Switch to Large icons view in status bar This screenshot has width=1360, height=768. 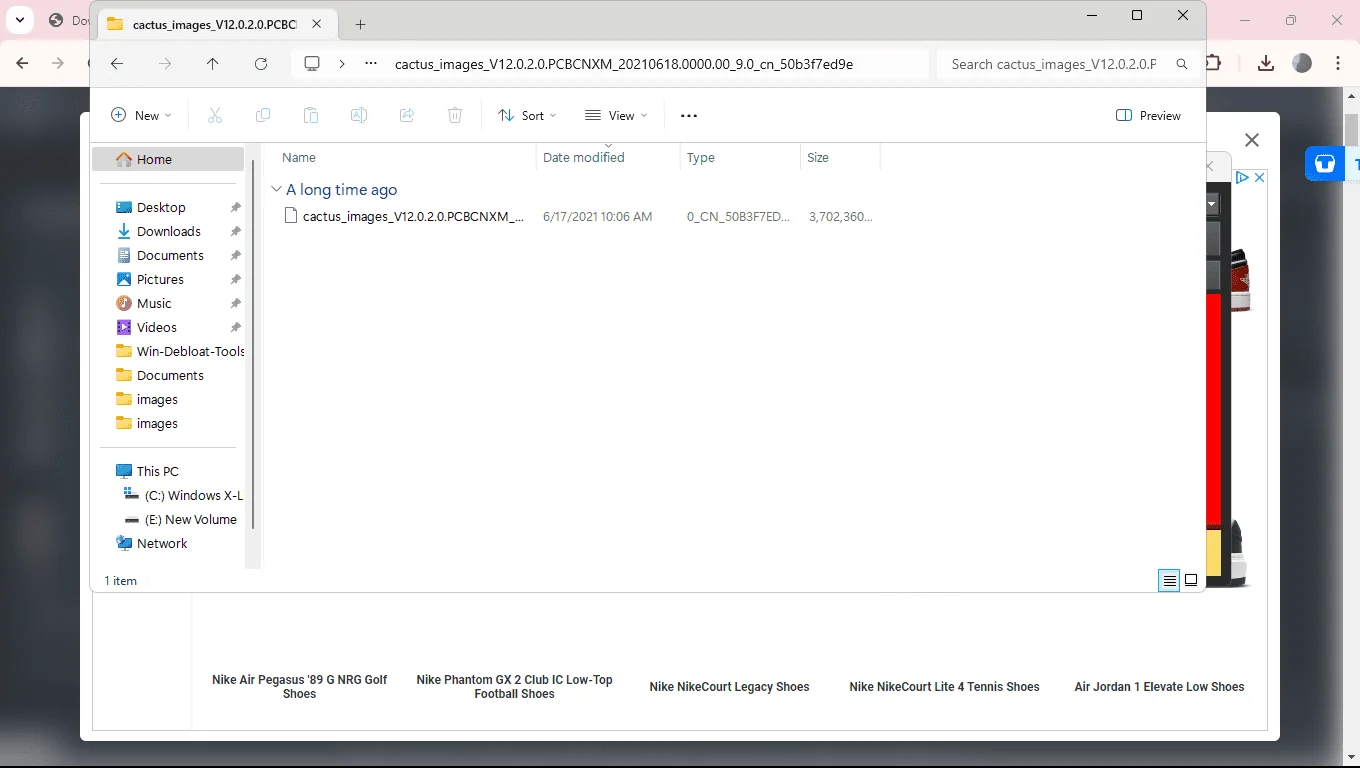pos(1191,581)
